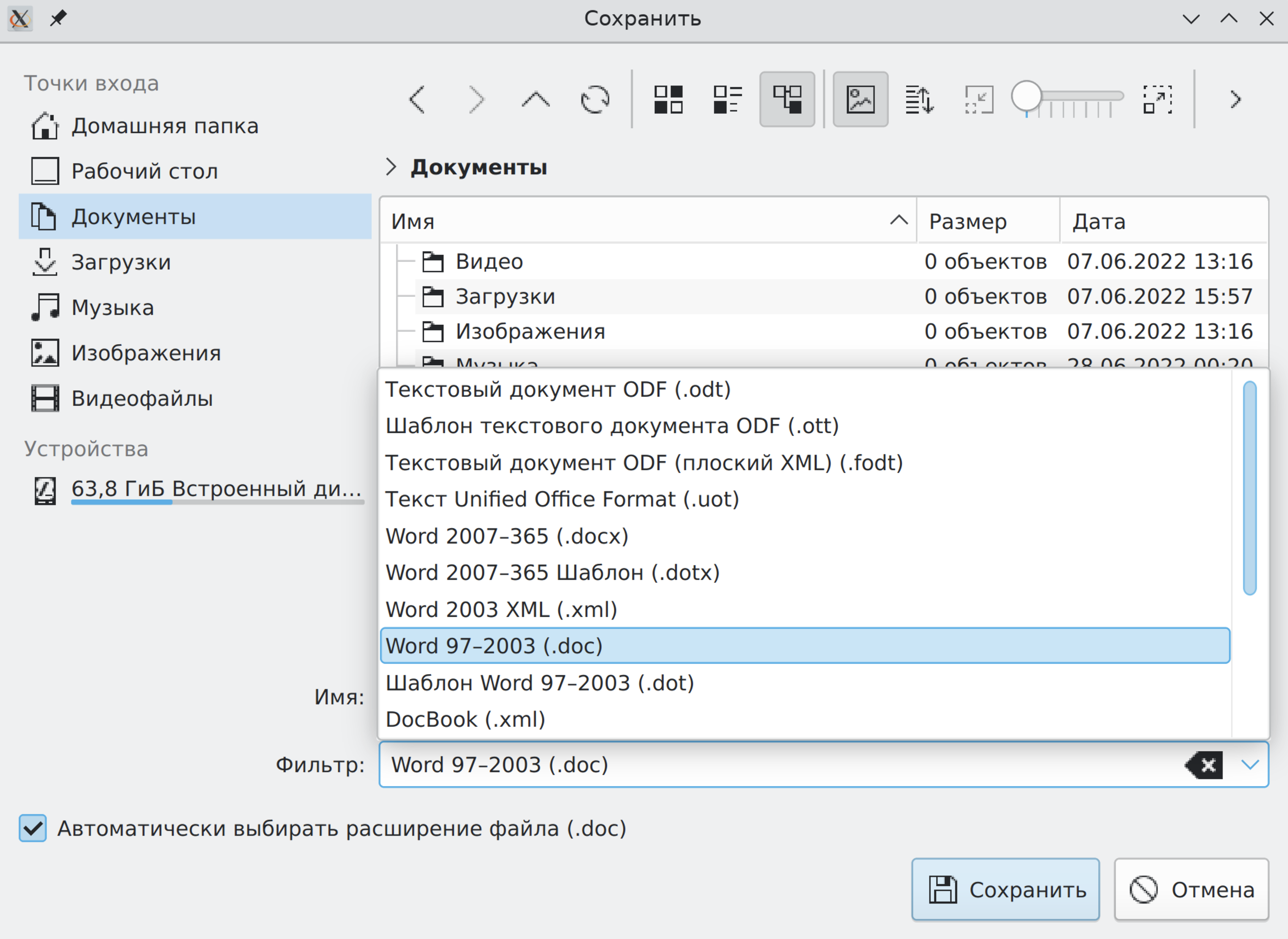
Task: Pin the window with the pin icon
Action: [x=58, y=19]
